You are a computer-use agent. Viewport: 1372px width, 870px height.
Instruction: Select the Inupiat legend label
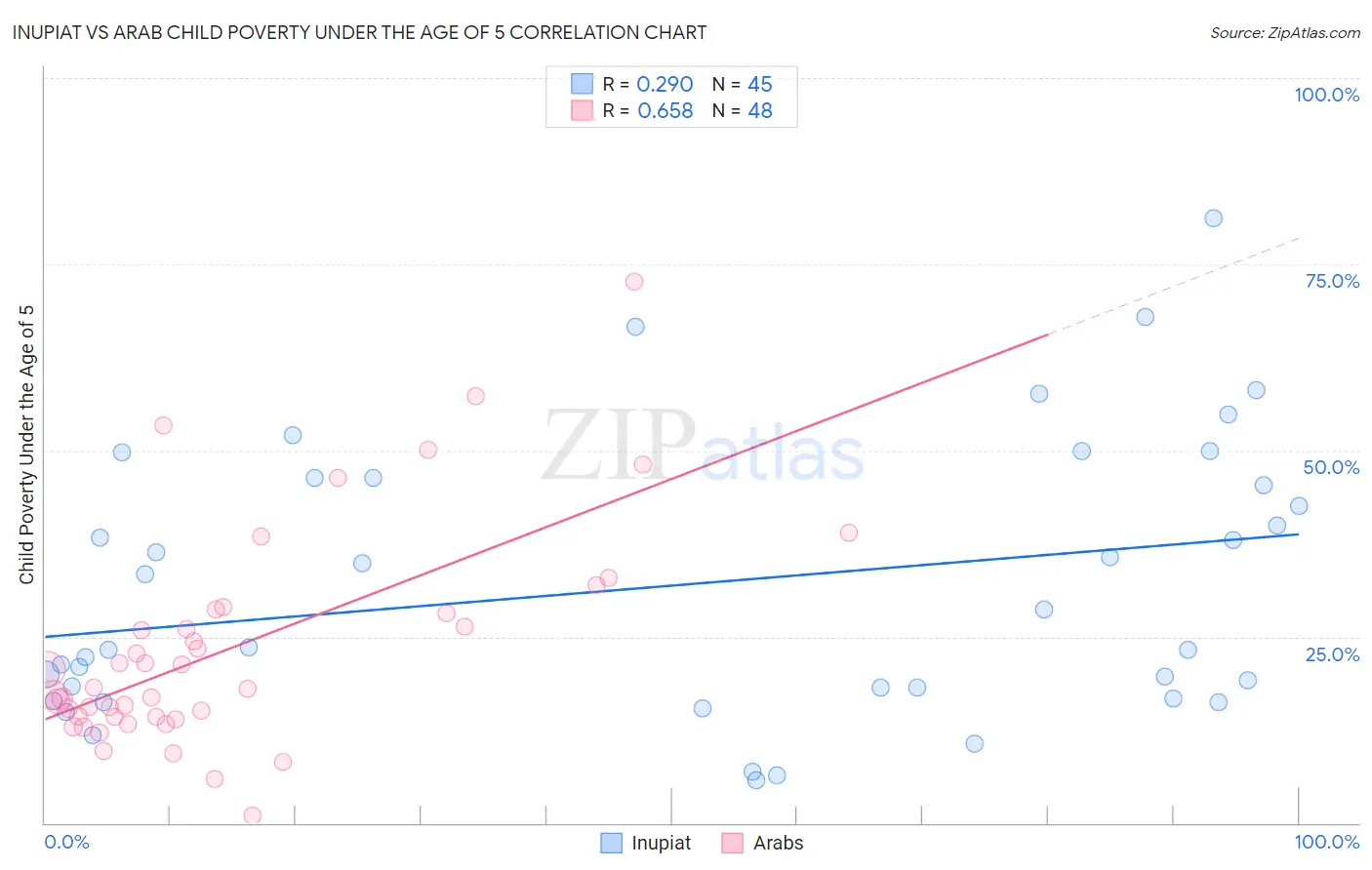tap(661, 843)
